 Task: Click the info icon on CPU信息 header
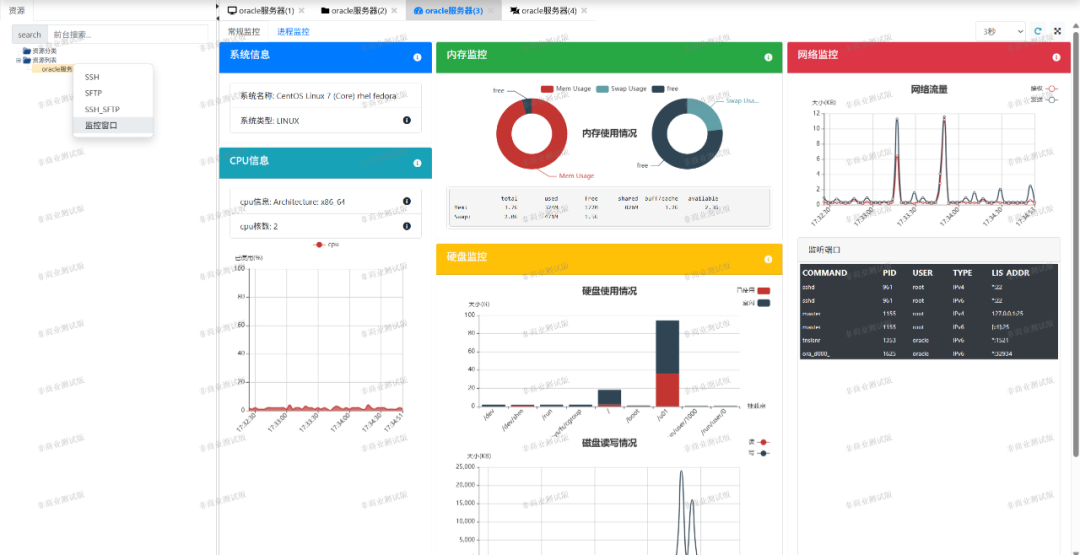[x=417, y=163]
